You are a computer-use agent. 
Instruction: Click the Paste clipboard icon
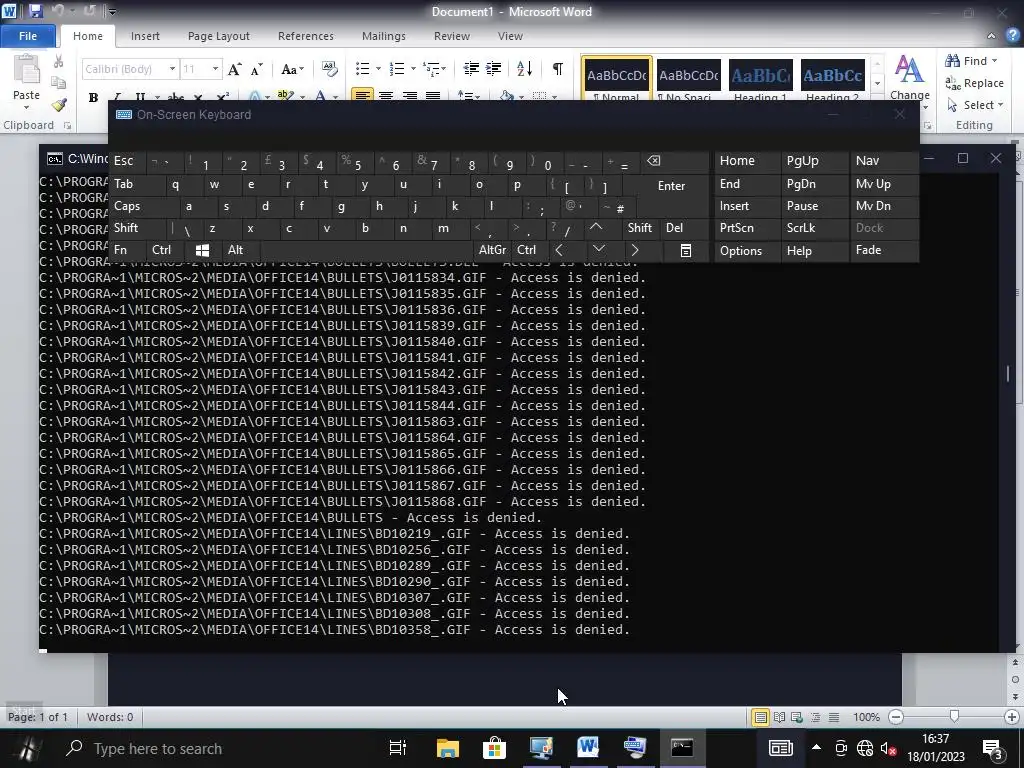click(26, 70)
